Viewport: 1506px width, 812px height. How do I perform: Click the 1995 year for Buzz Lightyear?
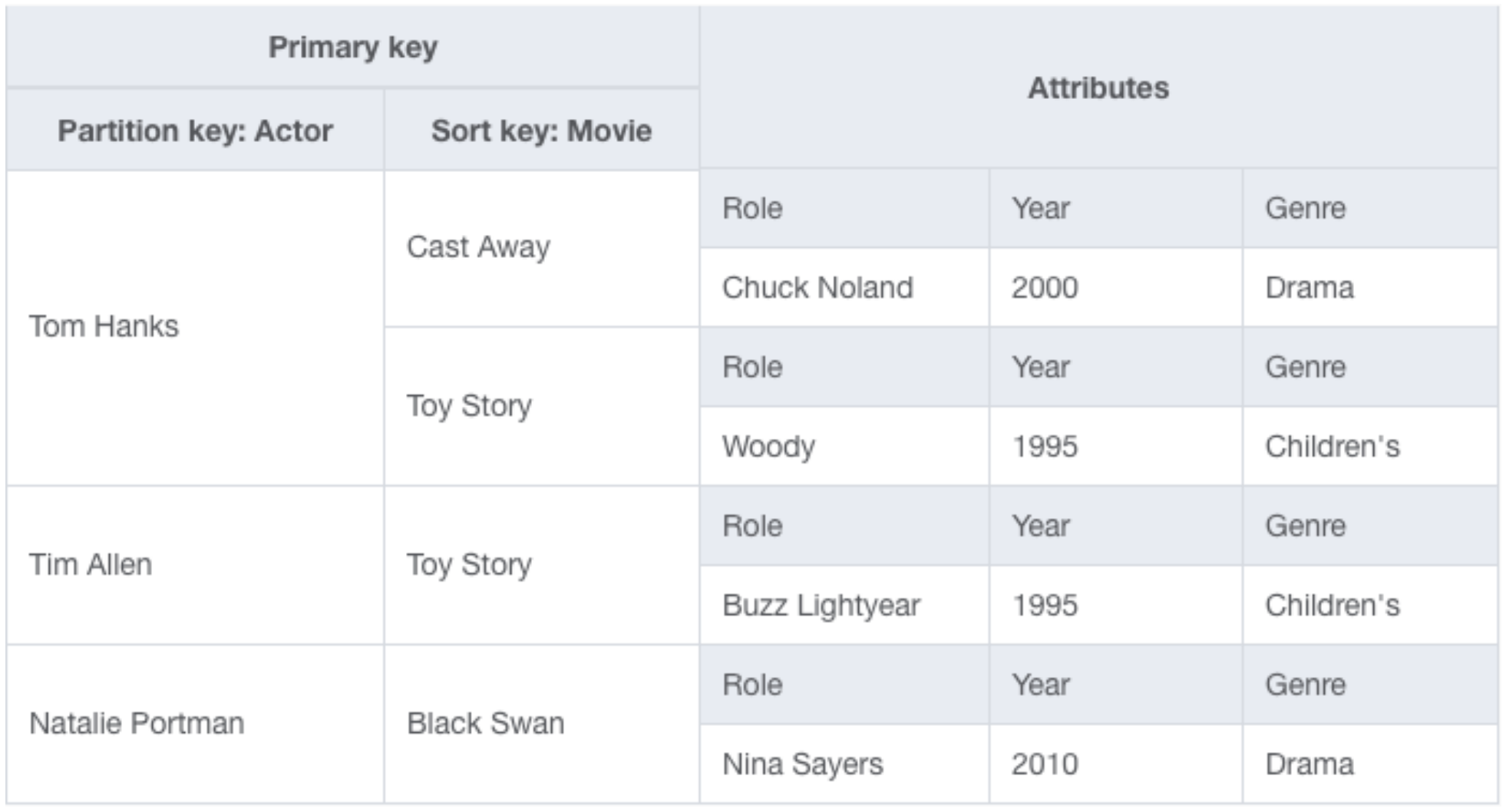[x=1116, y=605]
